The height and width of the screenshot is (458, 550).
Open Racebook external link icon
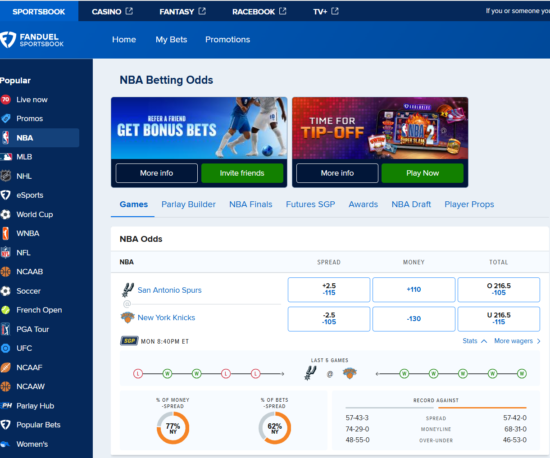(283, 11)
